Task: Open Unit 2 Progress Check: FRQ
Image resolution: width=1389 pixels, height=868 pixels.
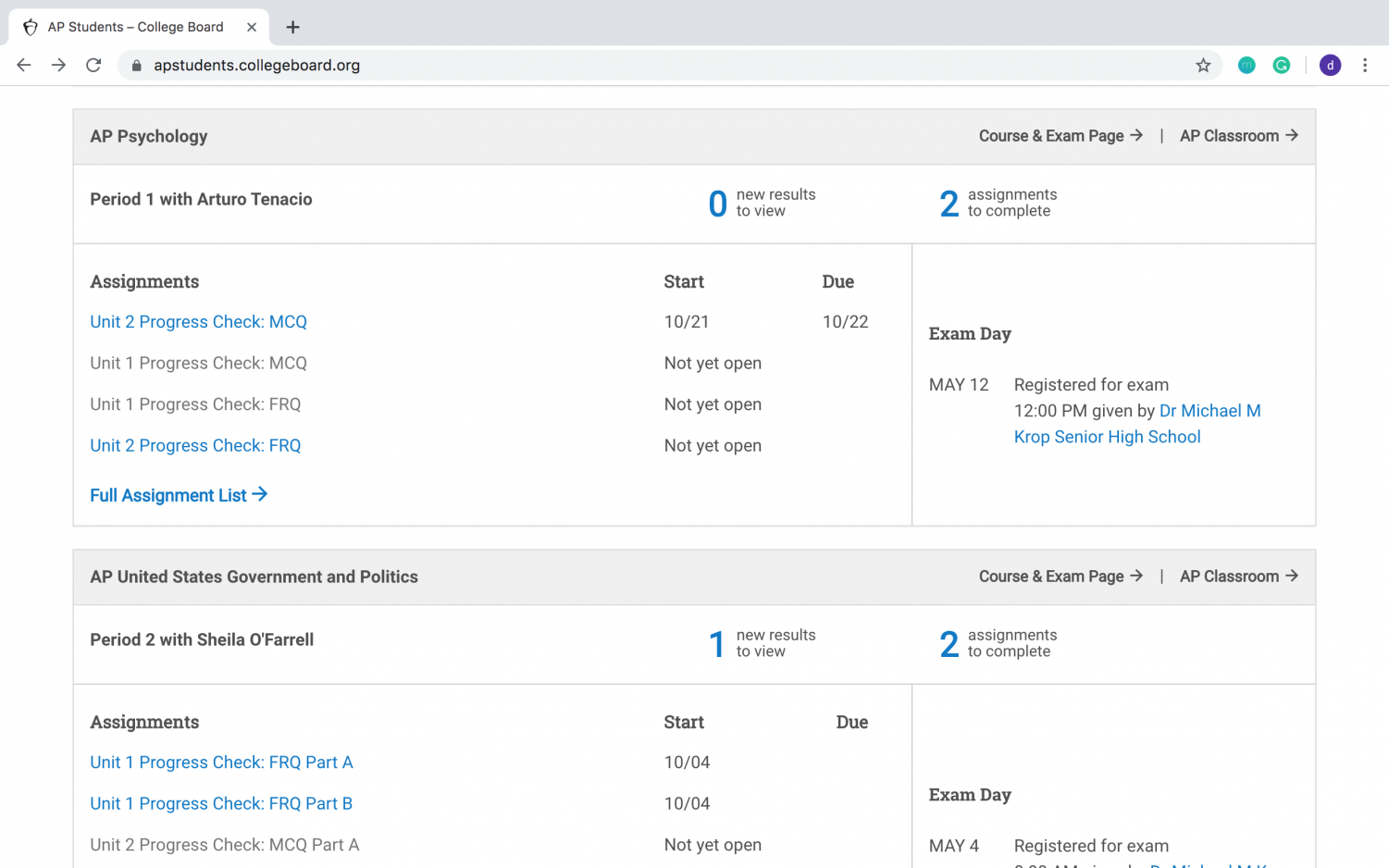Action: pos(195,446)
